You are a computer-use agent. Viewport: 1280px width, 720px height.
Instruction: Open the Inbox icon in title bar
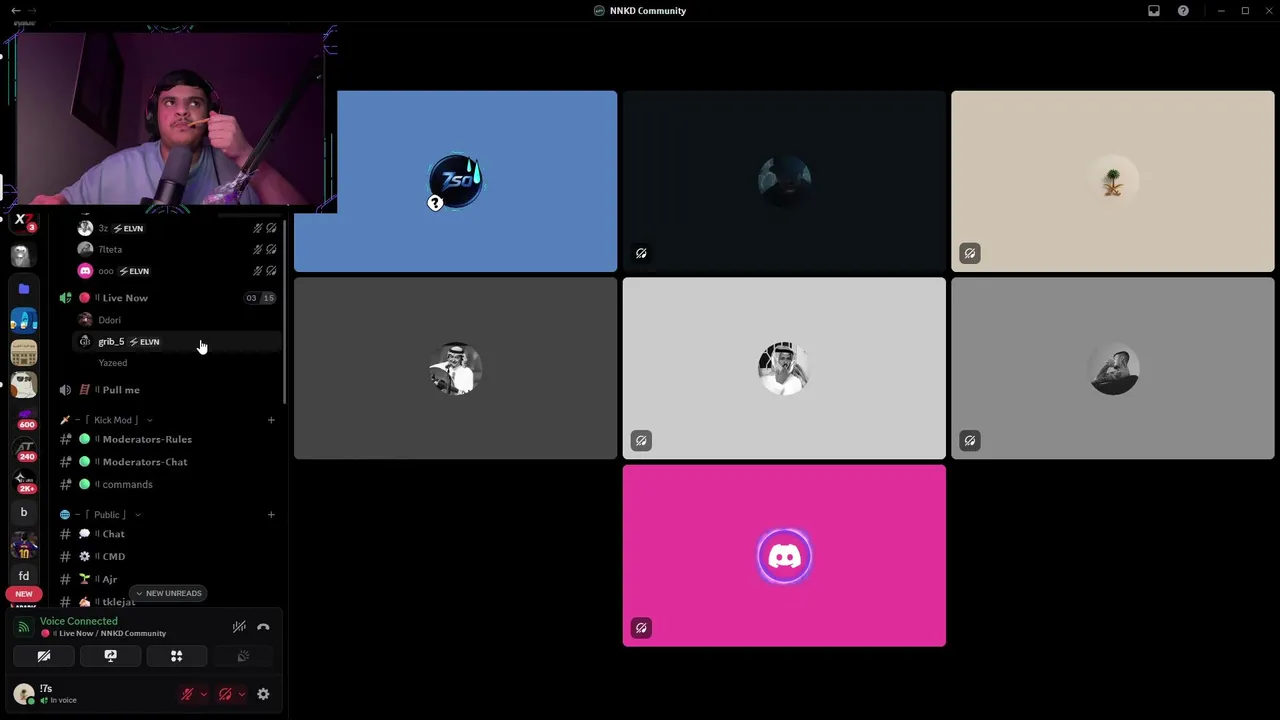coord(1154,10)
